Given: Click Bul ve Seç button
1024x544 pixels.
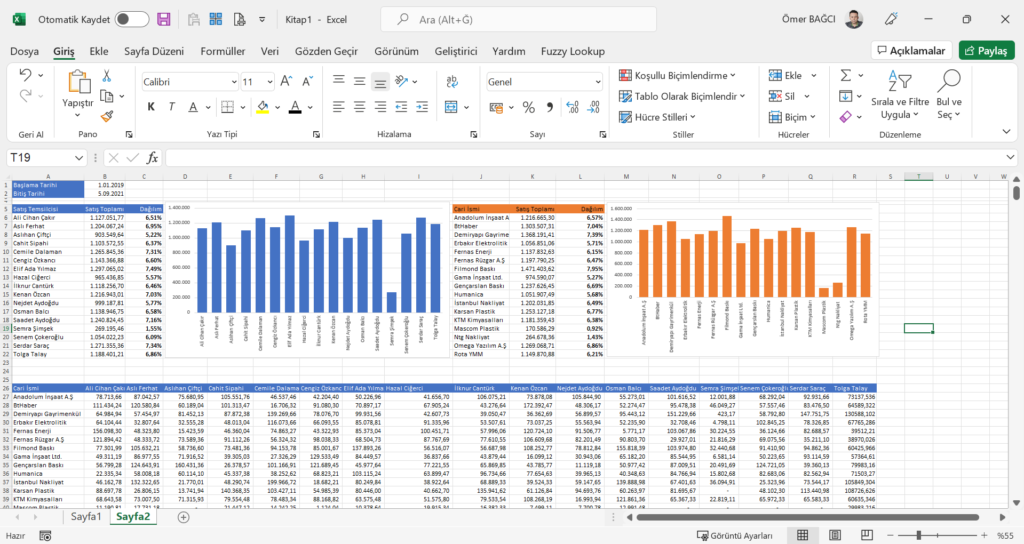Looking at the screenshot, I should tap(949, 95).
